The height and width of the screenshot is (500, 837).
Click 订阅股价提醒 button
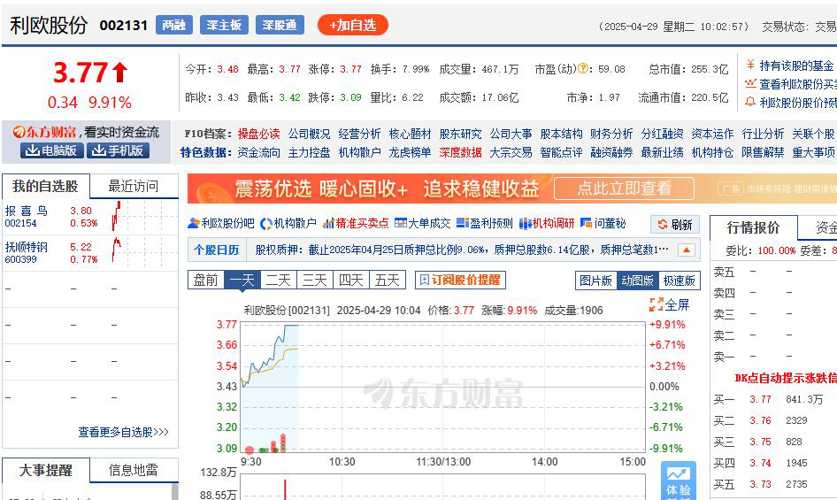pos(460,280)
